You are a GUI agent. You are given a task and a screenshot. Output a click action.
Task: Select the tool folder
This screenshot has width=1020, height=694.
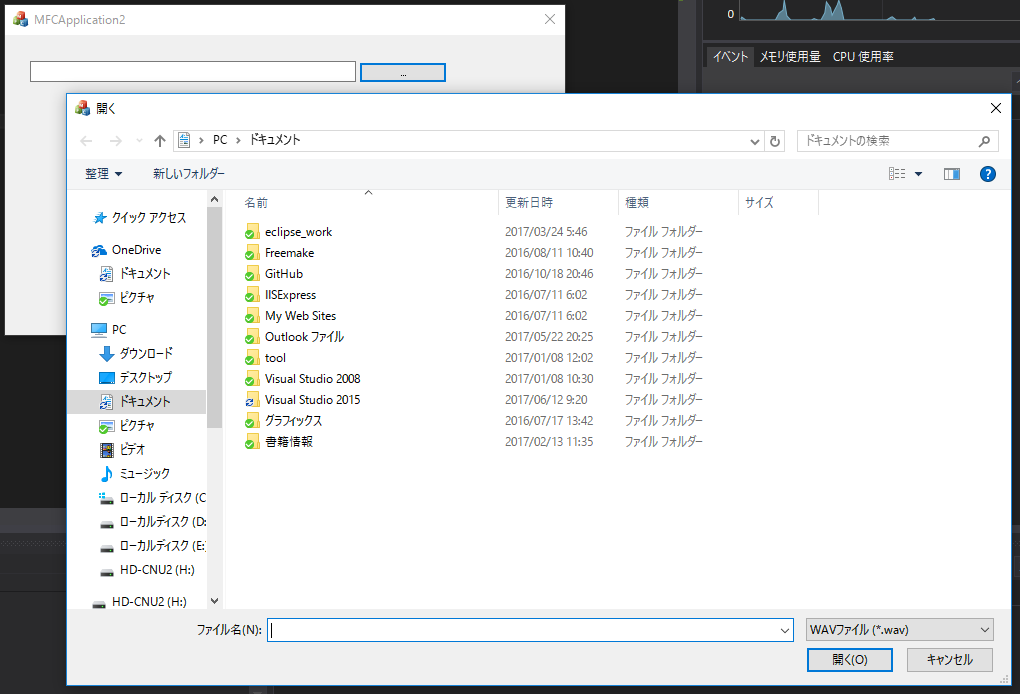click(275, 358)
